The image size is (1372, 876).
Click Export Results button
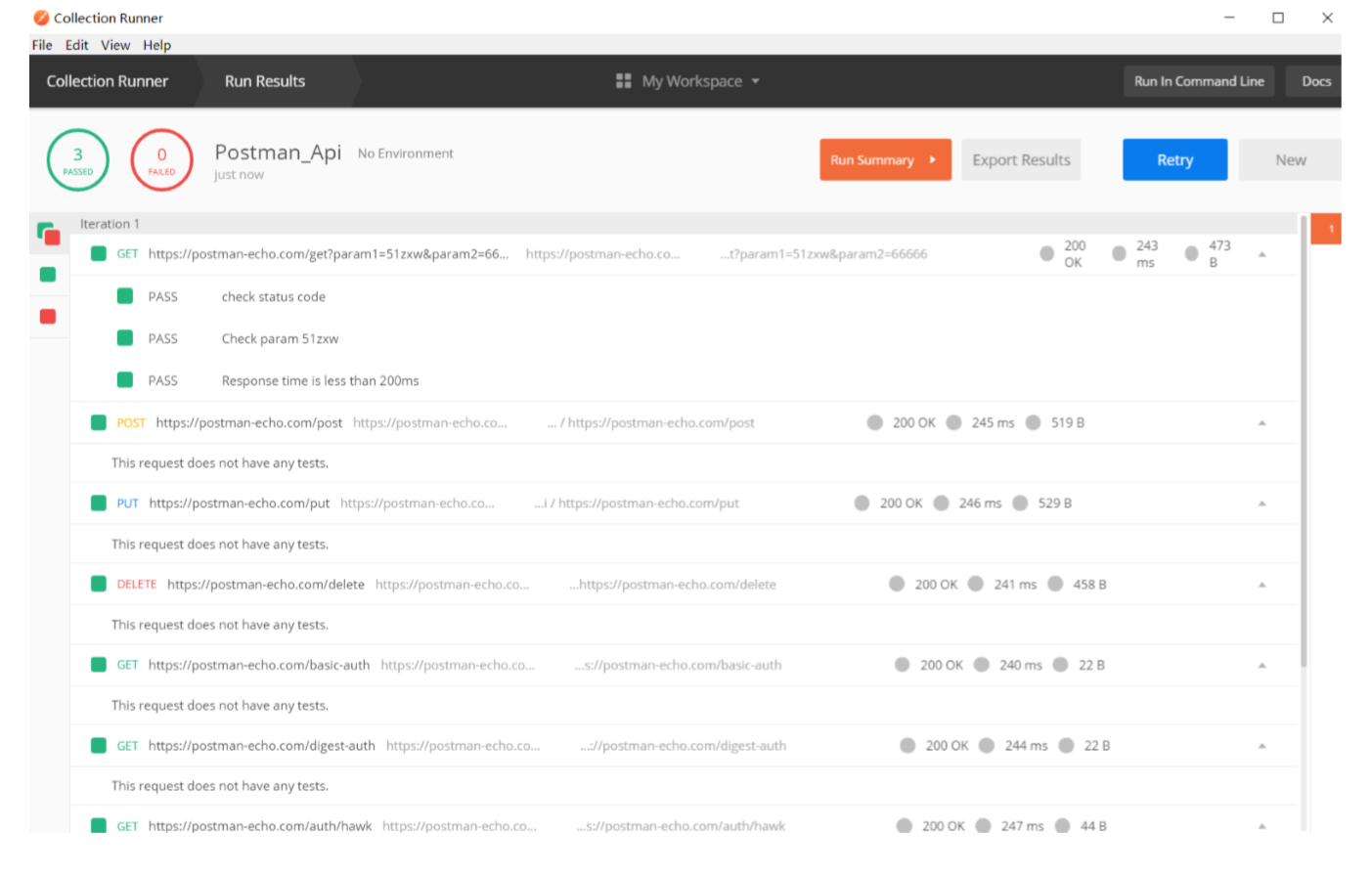1021,160
